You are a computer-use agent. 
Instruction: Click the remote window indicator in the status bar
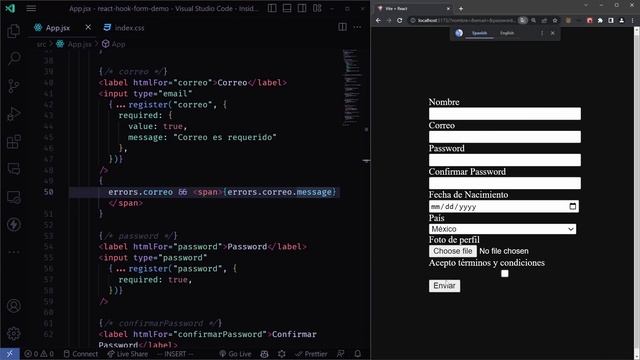tap(10, 354)
